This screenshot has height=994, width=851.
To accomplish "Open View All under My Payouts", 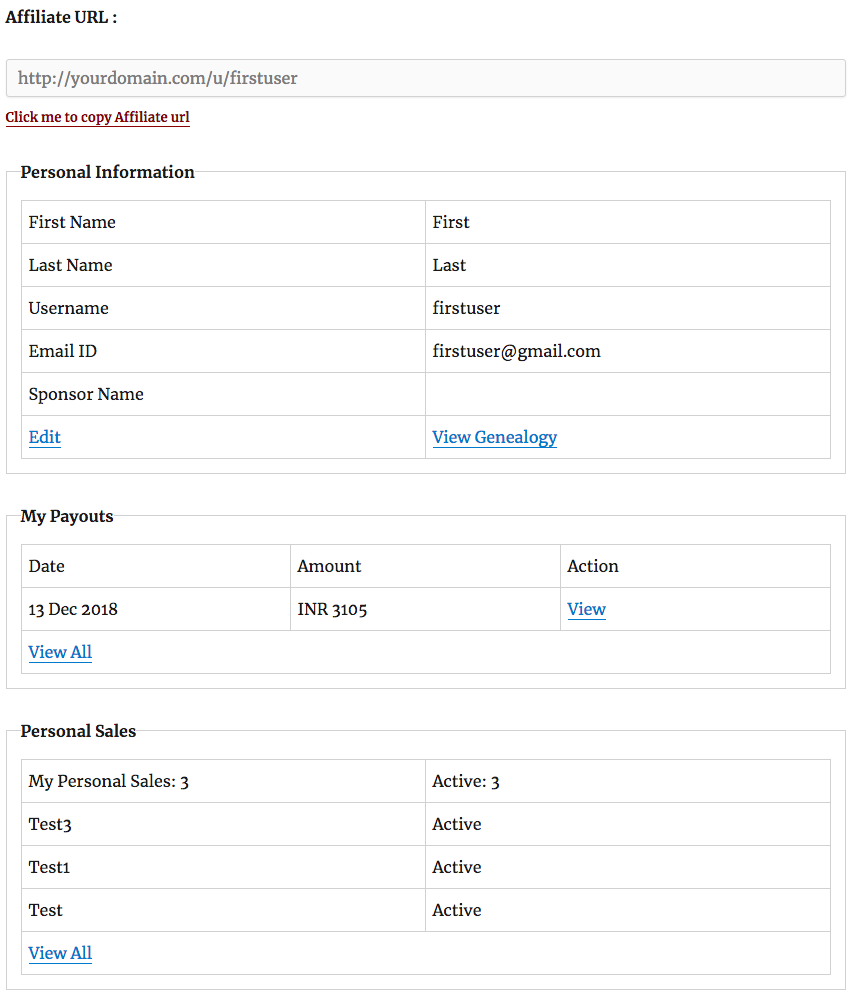I will click(60, 652).
